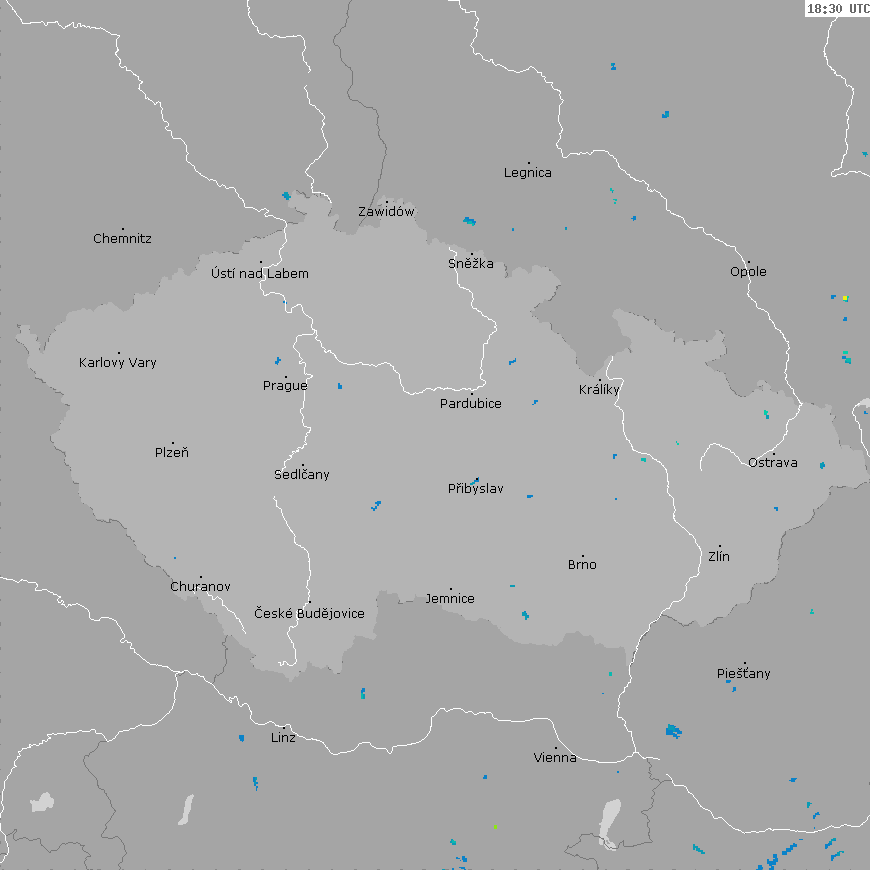Click the Plzeň city label

coord(172,453)
